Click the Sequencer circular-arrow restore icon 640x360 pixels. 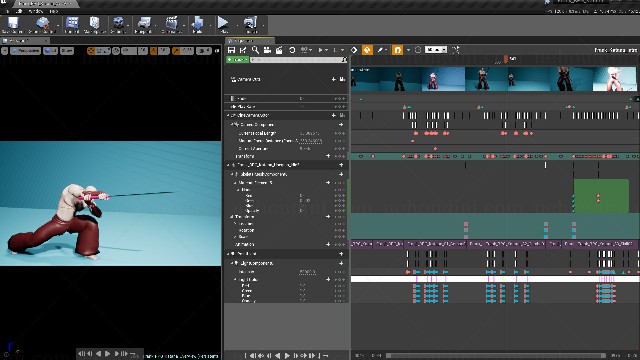(x=292, y=50)
